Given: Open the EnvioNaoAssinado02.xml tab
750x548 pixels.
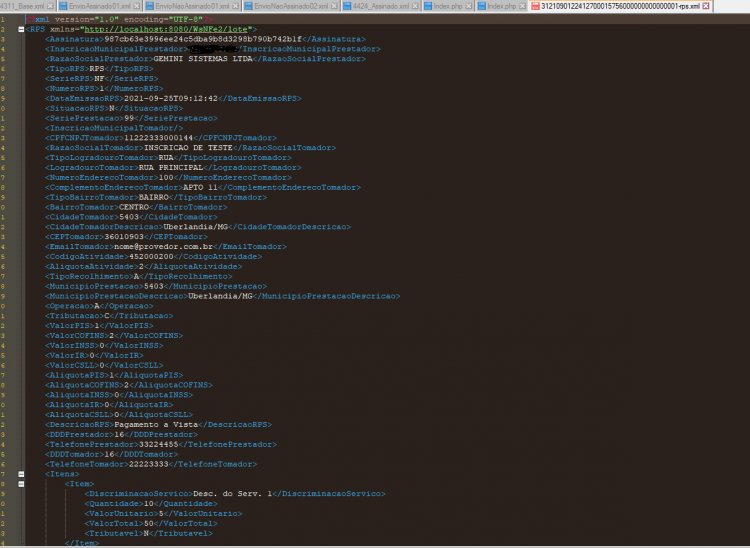Looking at the screenshot, I should (x=291, y=6).
